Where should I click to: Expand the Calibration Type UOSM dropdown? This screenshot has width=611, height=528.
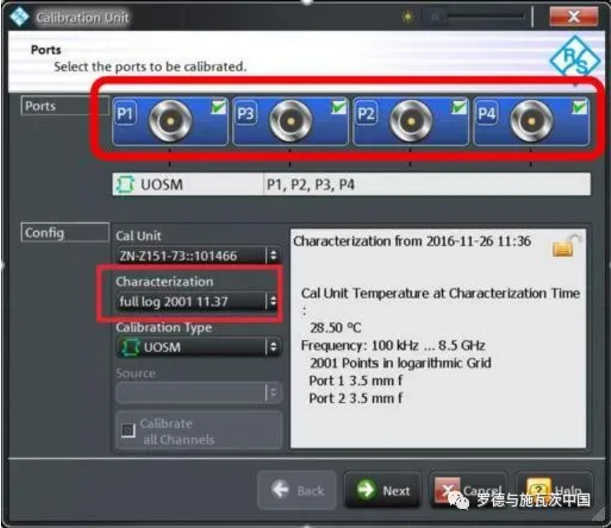pyautogui.click(x=198, y=347)
